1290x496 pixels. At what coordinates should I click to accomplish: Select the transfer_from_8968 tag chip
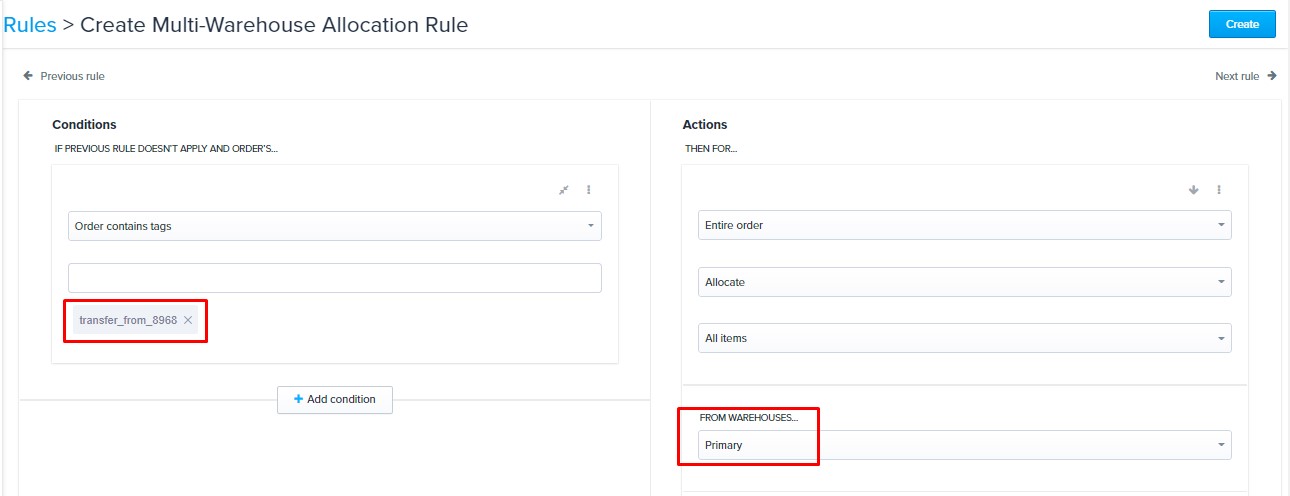point(128,320)
